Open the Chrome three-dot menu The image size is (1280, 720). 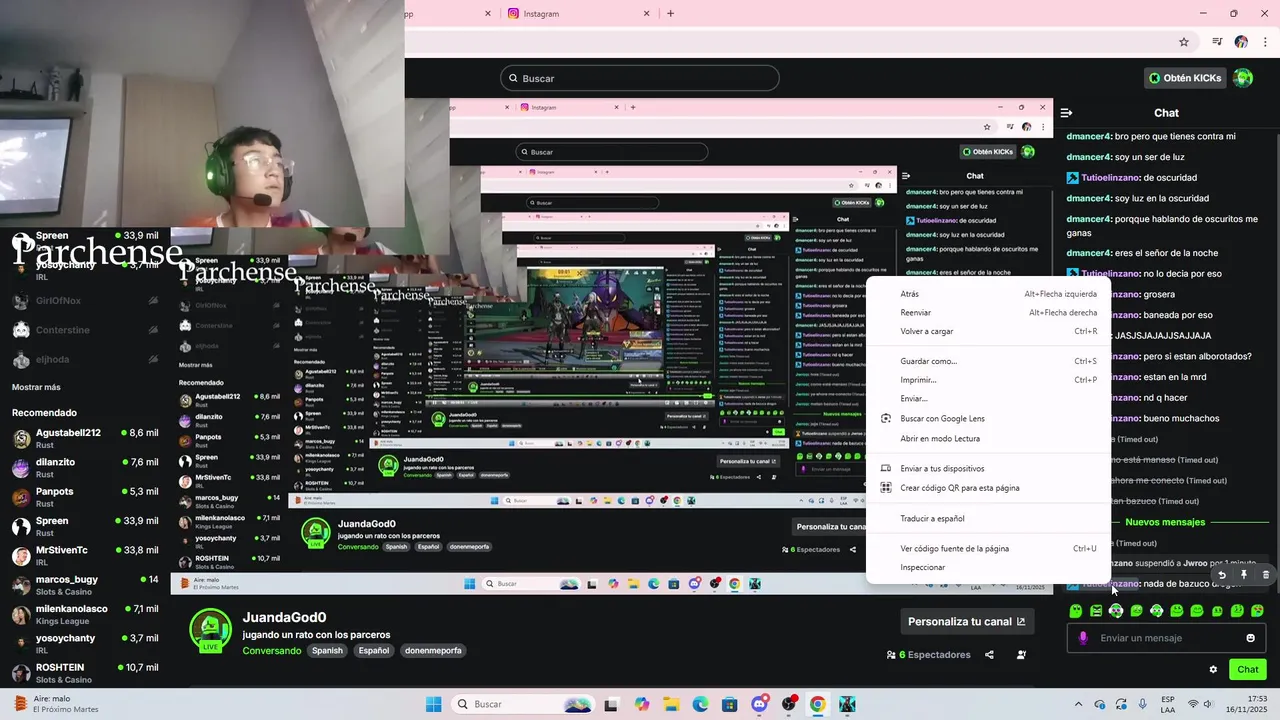click(x=1266, y=42)
